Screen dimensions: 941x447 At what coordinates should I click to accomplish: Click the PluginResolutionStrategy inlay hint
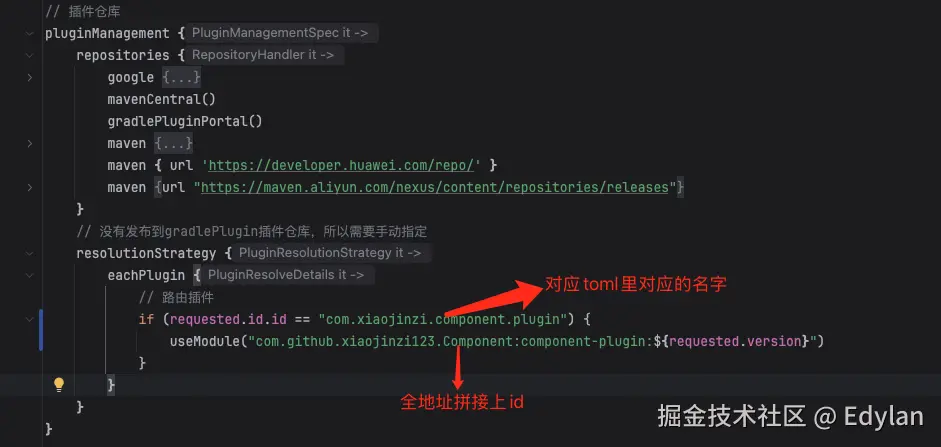point(331,253)
